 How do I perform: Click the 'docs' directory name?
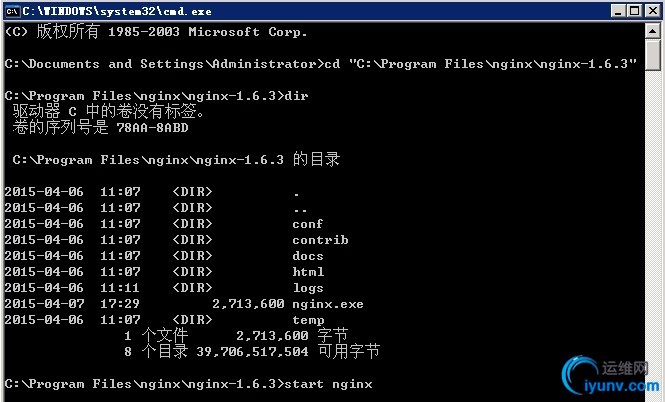click(308, 256)
